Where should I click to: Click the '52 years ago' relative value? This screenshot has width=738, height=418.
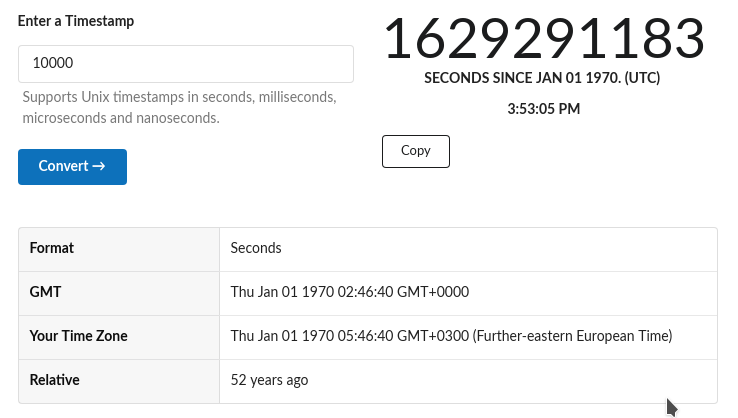[x=269, y=380]
